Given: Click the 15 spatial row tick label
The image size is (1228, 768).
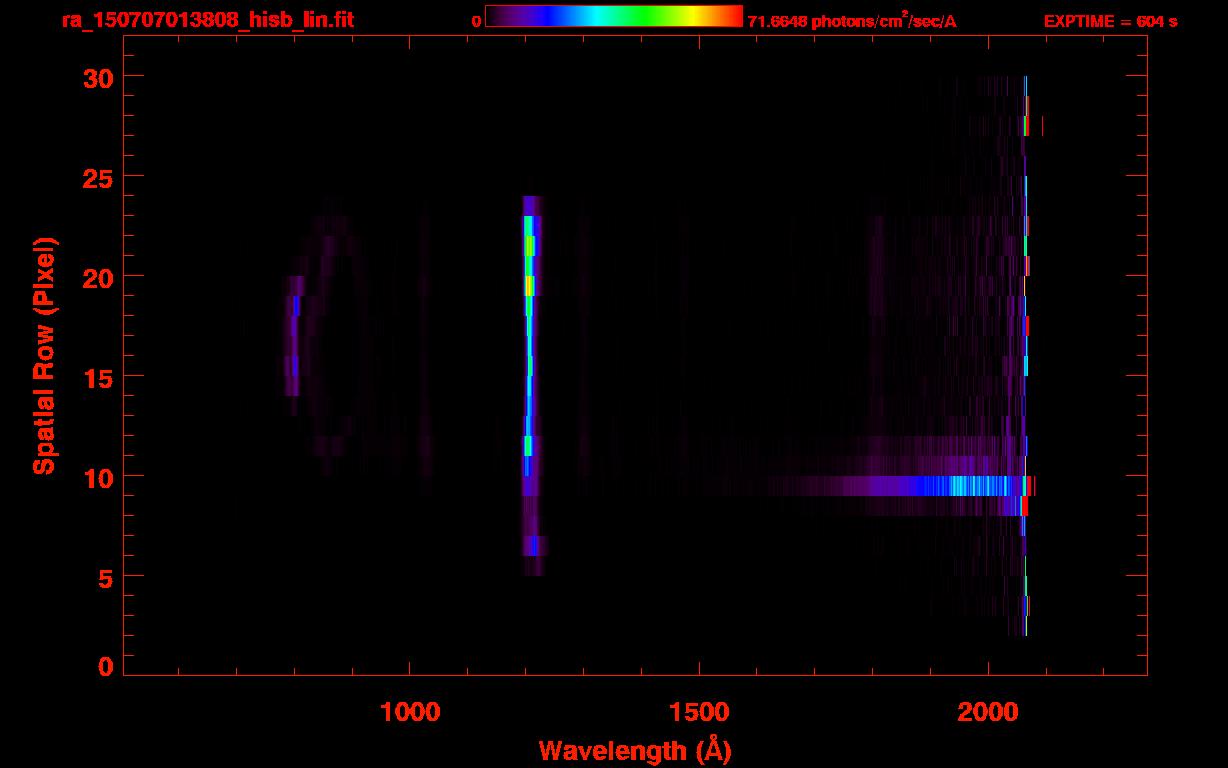Looking at the screenshot, I should (x=96, y=377).
